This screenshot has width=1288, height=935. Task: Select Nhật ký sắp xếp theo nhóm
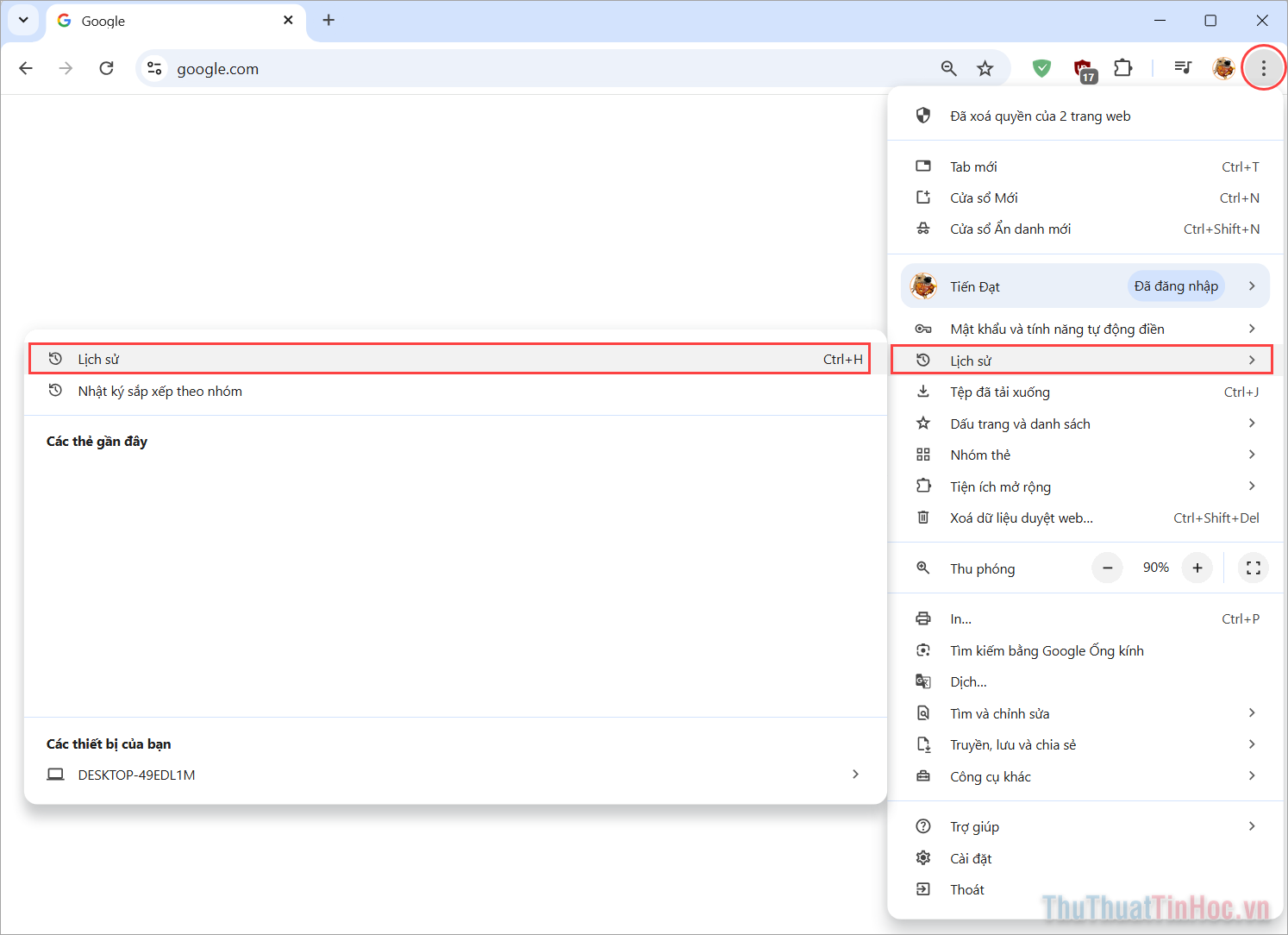[159, 391]
